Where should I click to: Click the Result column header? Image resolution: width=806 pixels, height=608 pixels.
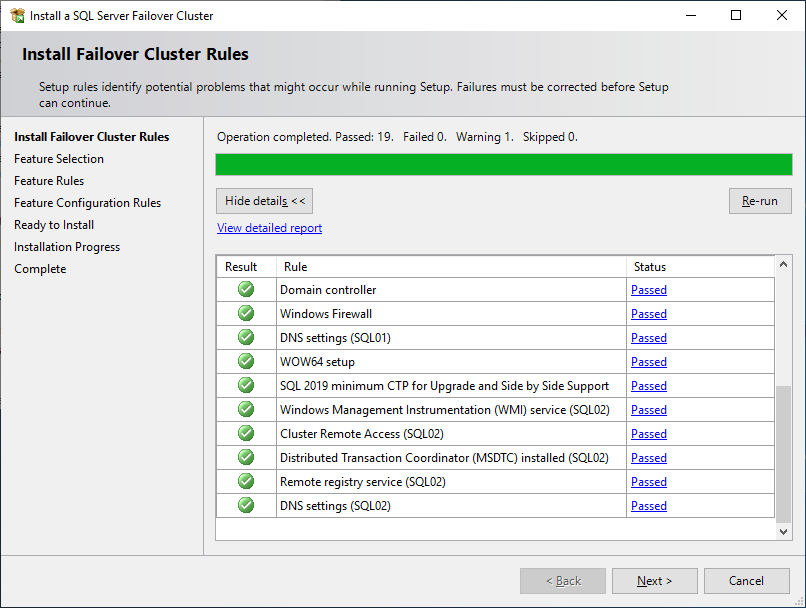click(x=246, y=267)
